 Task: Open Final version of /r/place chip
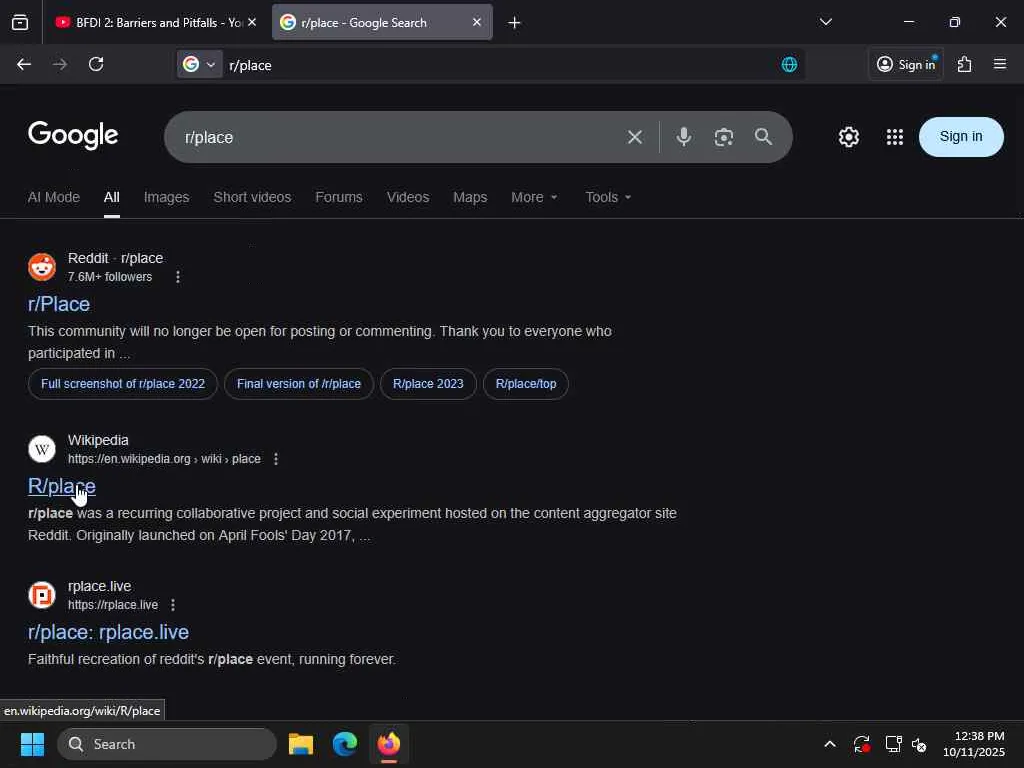(x=298, y=384)
